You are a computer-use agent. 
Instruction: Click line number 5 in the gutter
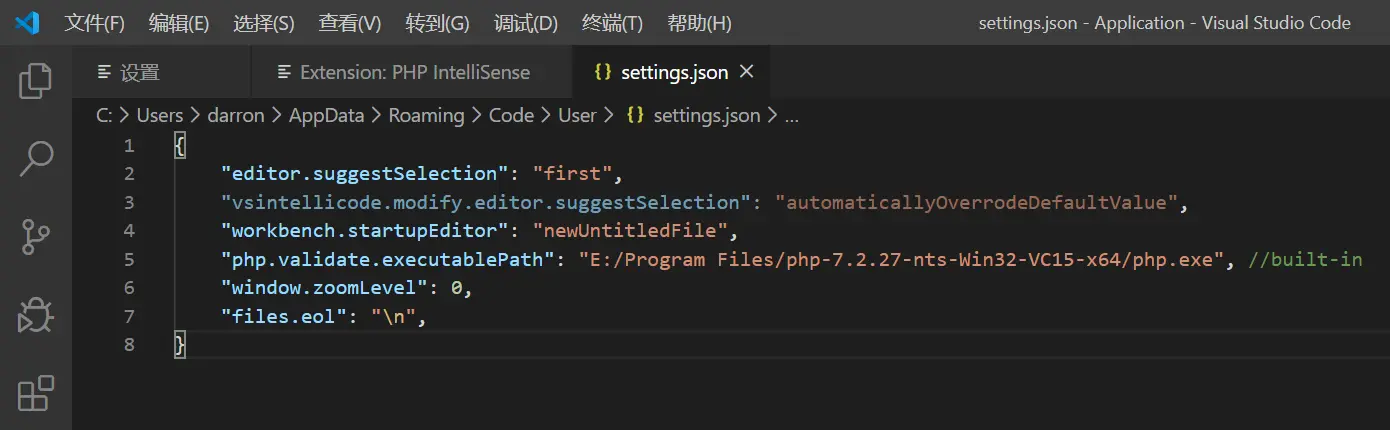pos(128,260)
